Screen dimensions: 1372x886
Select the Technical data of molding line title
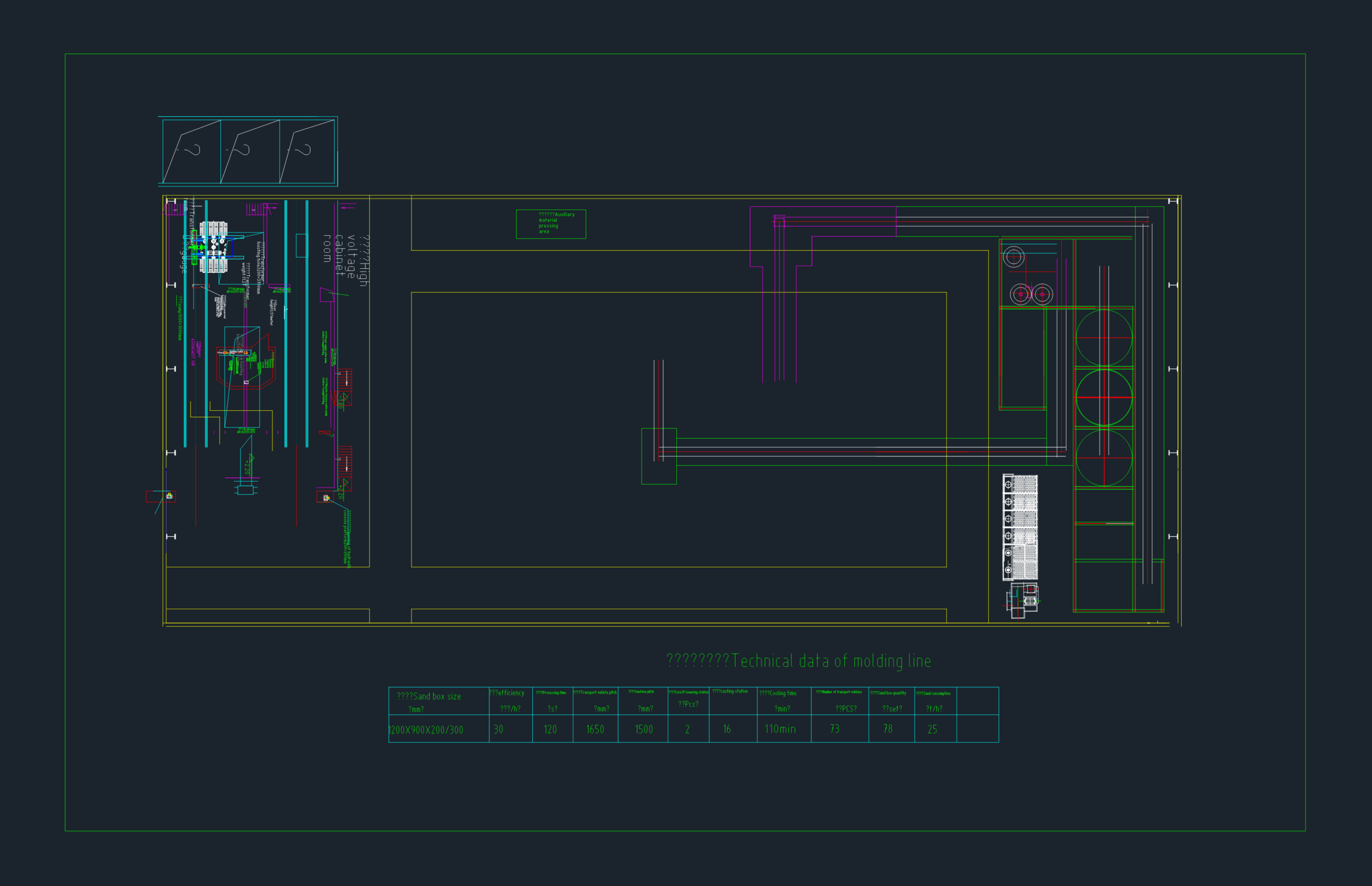pyautogui.click(x=798, y=660)
